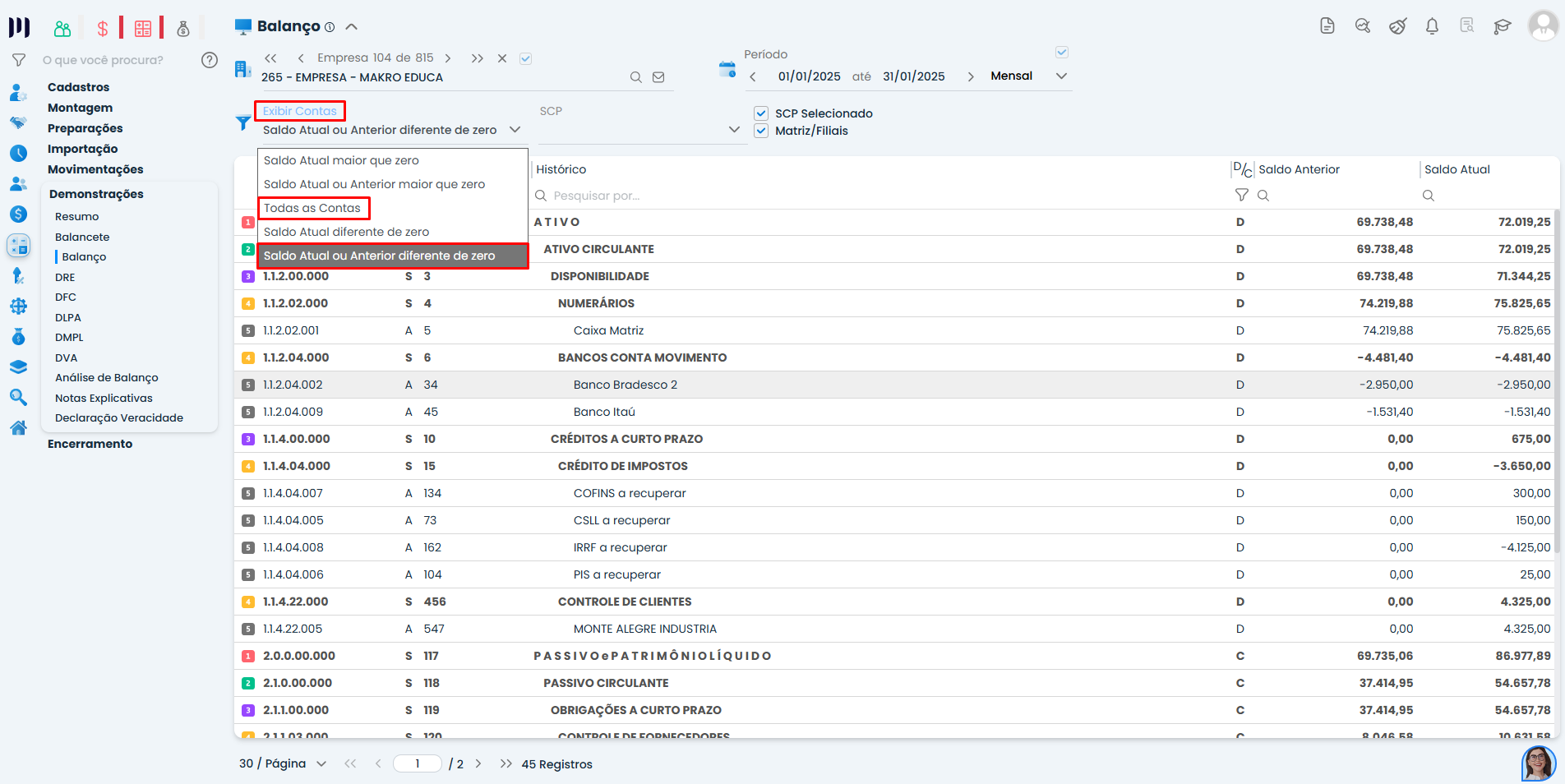Open the Balancete report link

[82, 237]
